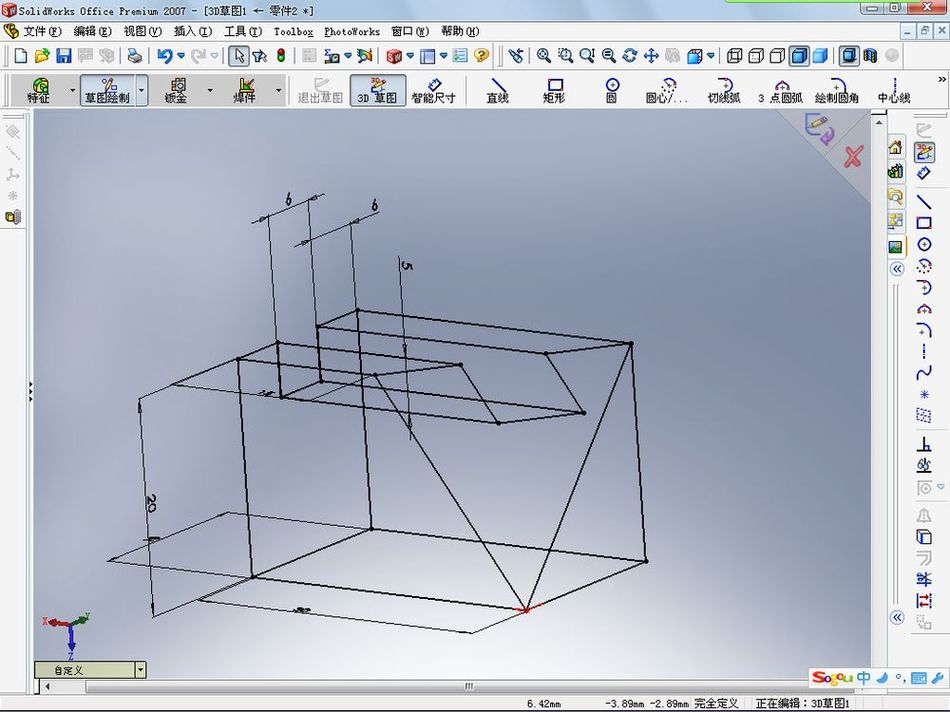The image size is (950, 712).
Task: Click the line tool in right sketch toolbar
Action: pyautogui.click(x=923, y=202)
